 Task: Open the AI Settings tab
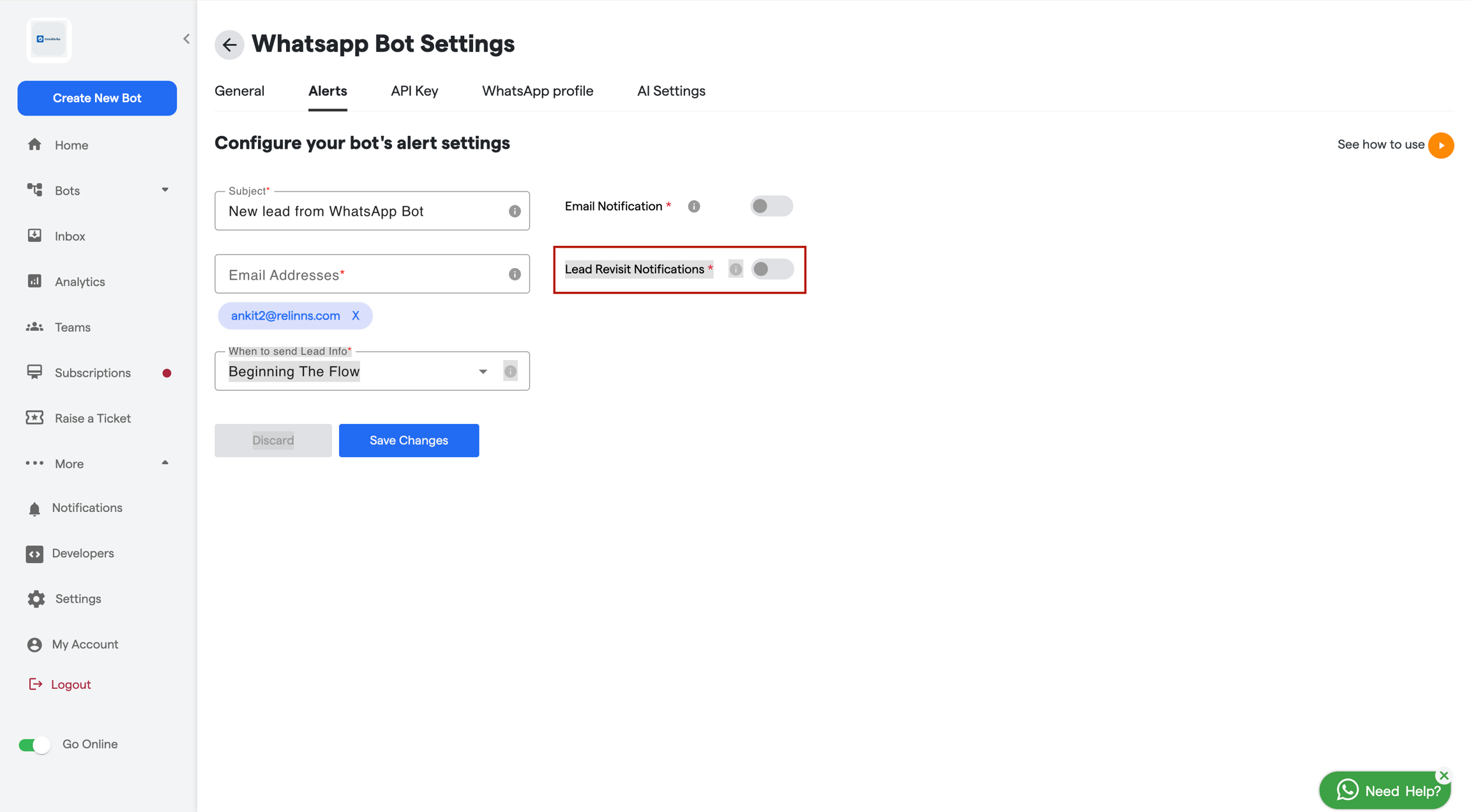(x=671, y=91)
